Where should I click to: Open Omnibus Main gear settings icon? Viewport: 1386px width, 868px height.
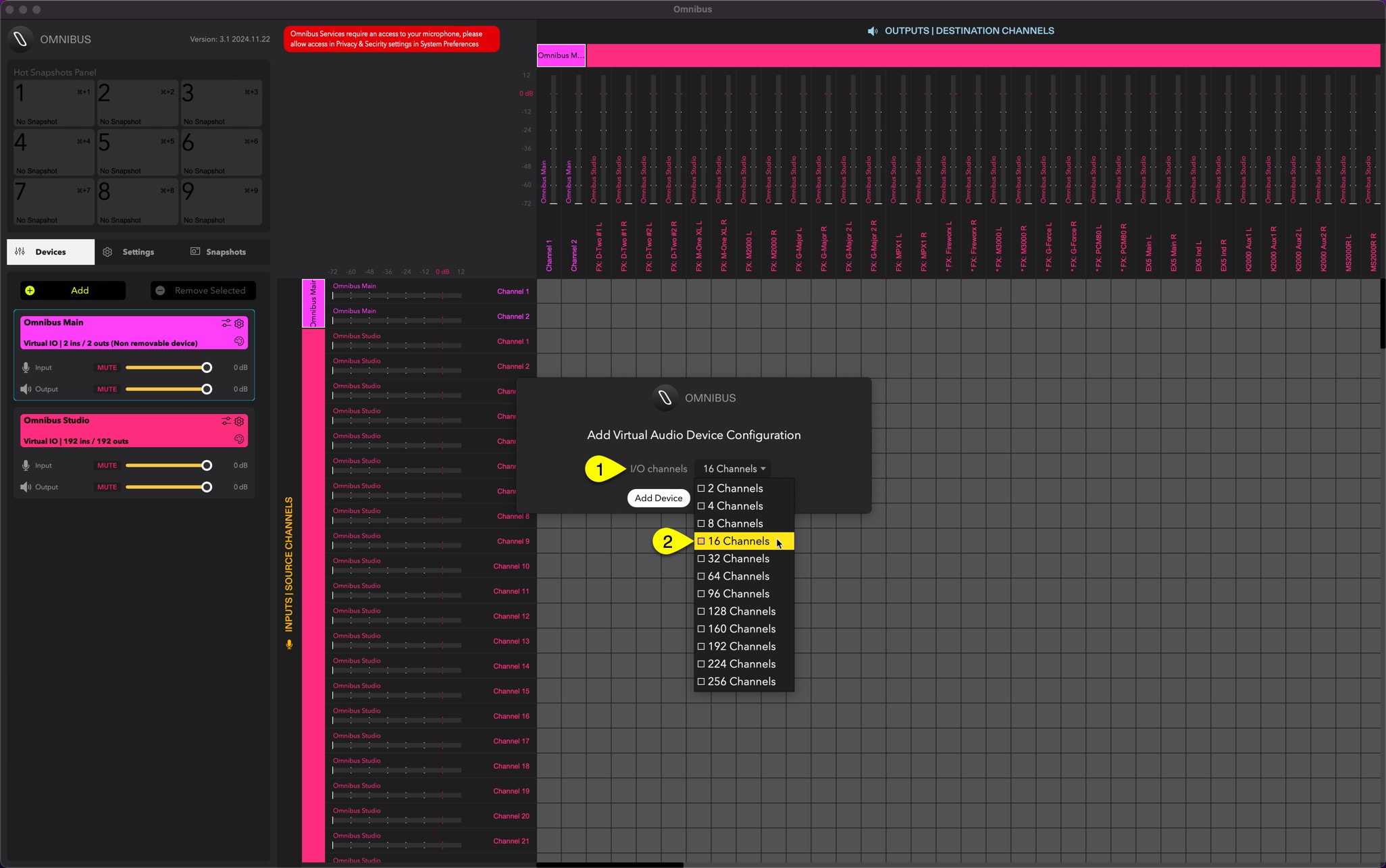[x=239, y=324]
